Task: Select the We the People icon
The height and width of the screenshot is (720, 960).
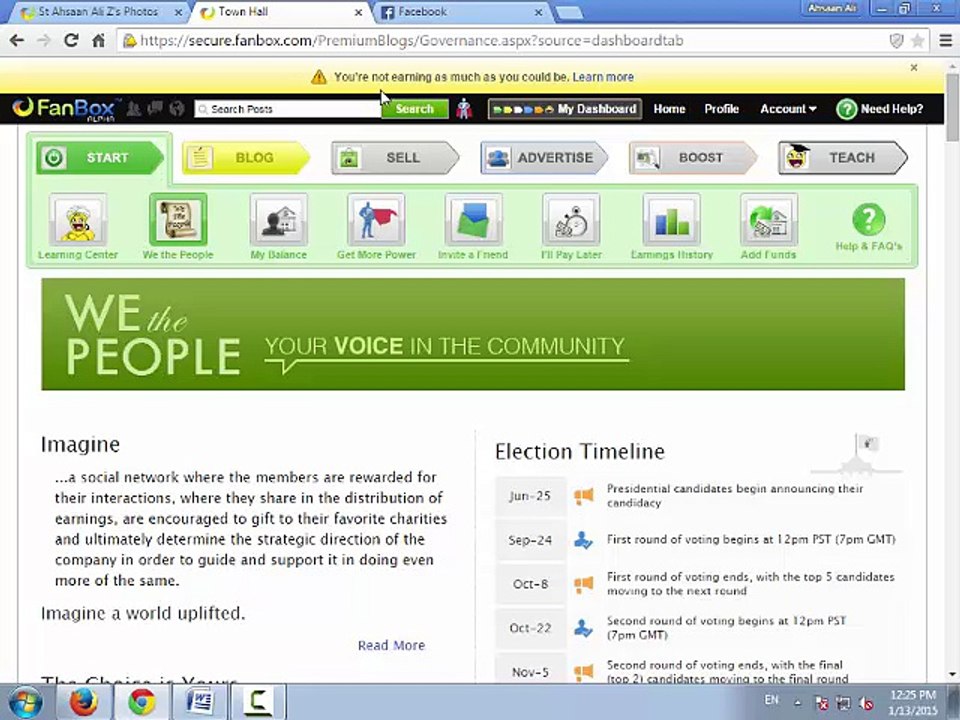Action: click(x=178, y=219)
